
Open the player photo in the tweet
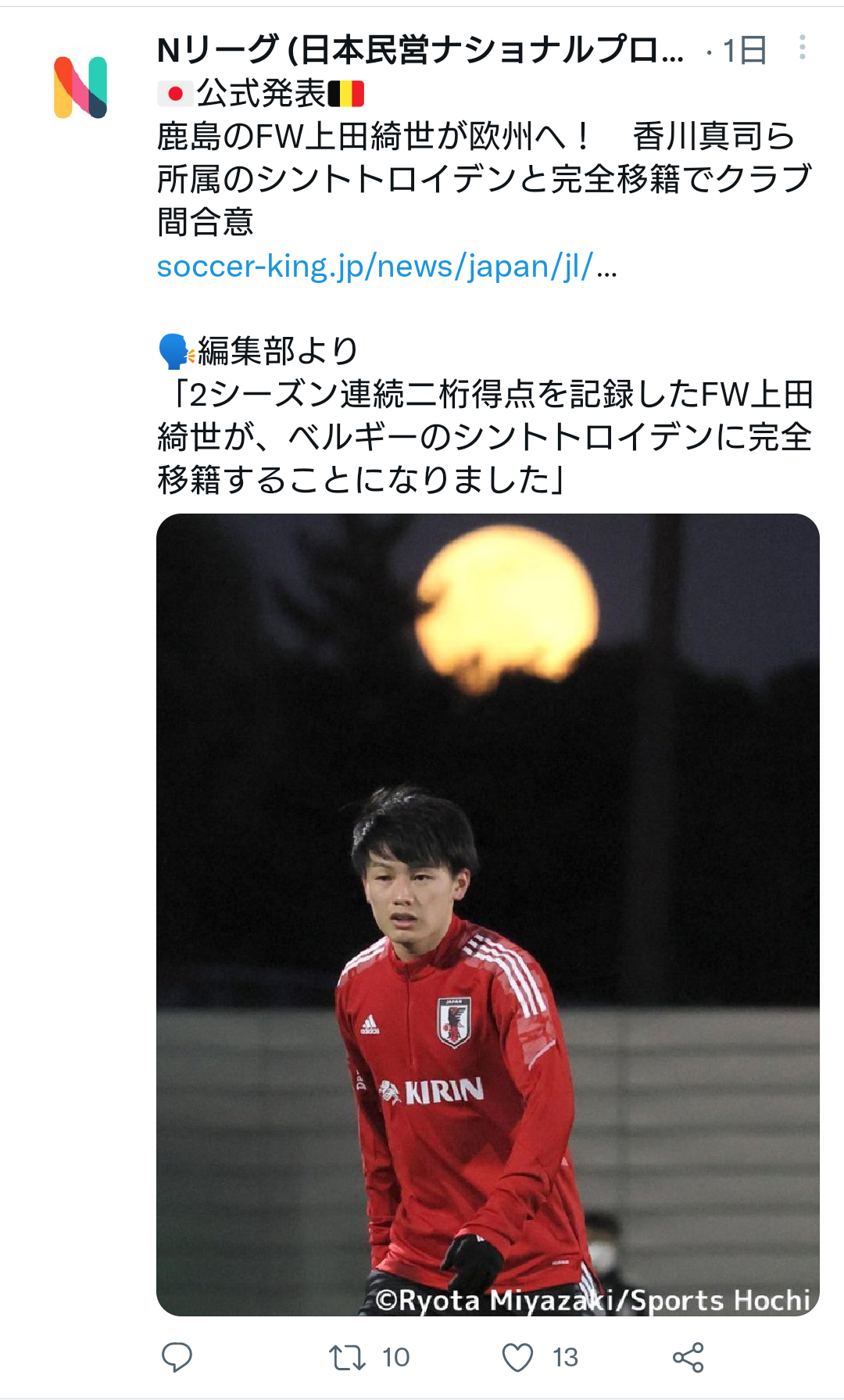pos(488,915)
